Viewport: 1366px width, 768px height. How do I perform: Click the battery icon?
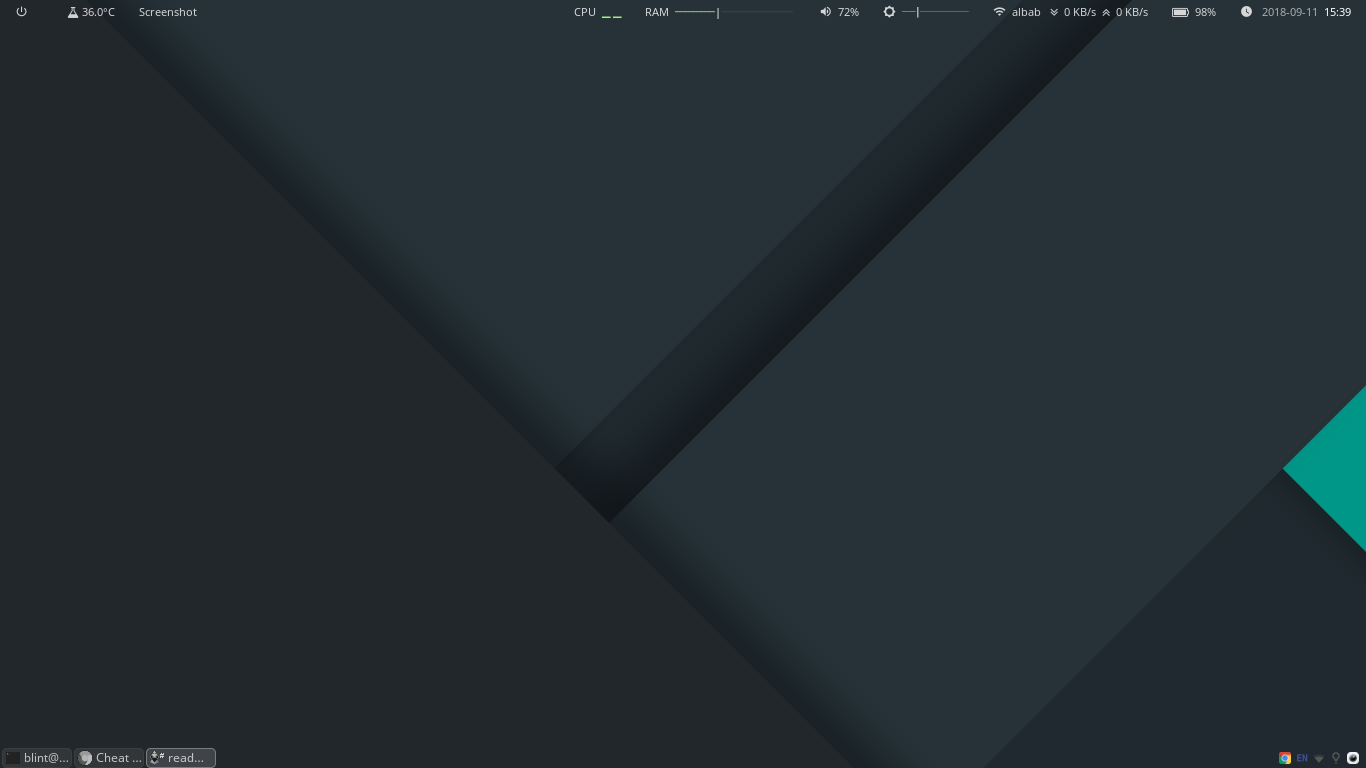click(x=1180, y=12)
